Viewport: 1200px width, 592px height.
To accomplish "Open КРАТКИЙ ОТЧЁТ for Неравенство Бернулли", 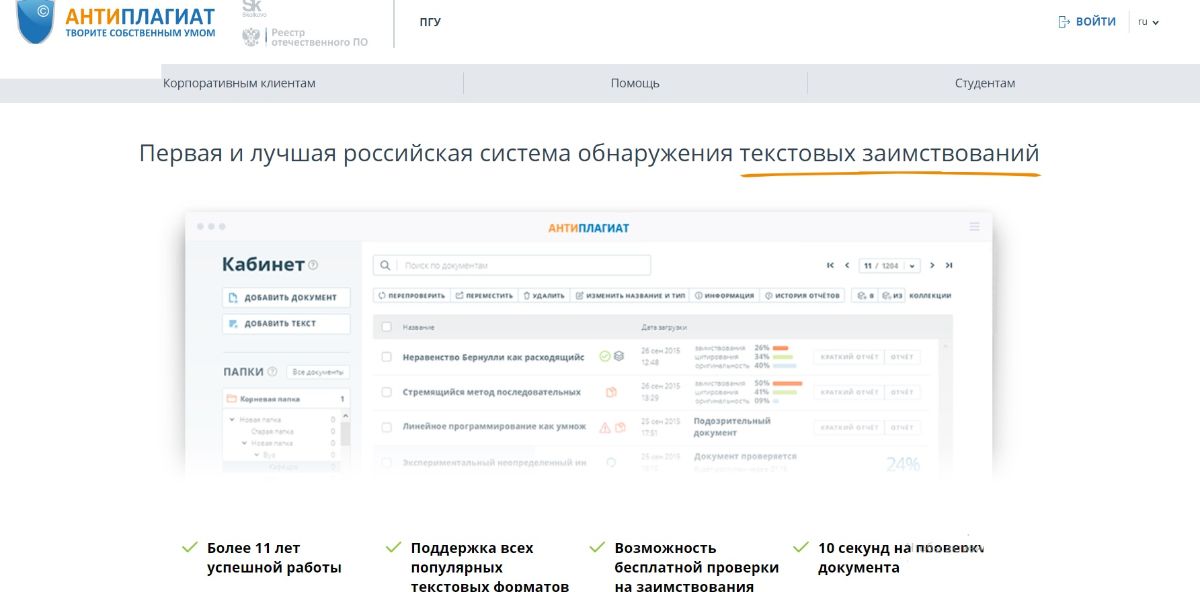I will (x=849, y=357).
